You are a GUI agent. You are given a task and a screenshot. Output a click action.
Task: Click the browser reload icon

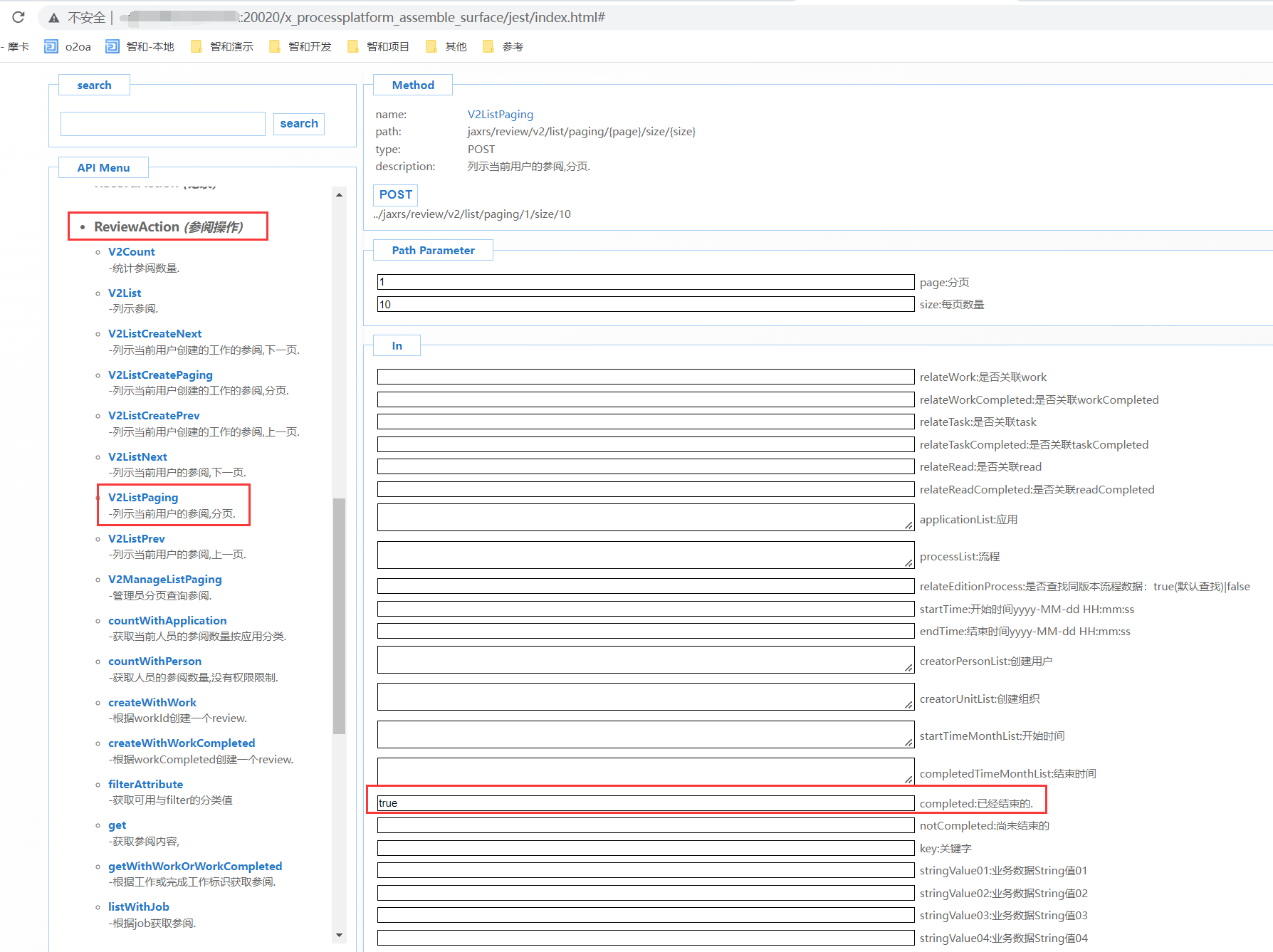coord(19,17)
